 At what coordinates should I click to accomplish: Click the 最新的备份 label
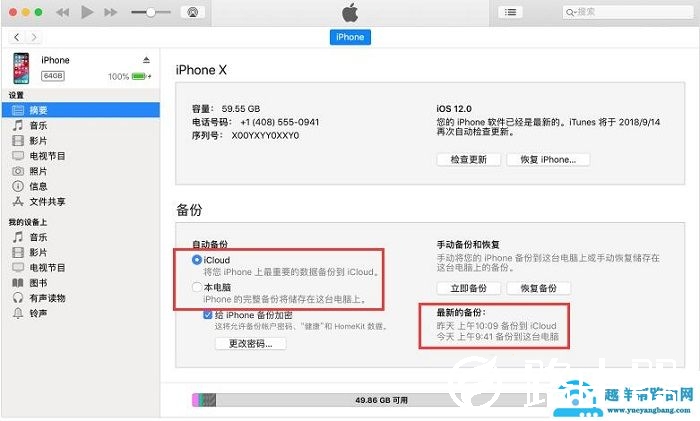point(461,313)
